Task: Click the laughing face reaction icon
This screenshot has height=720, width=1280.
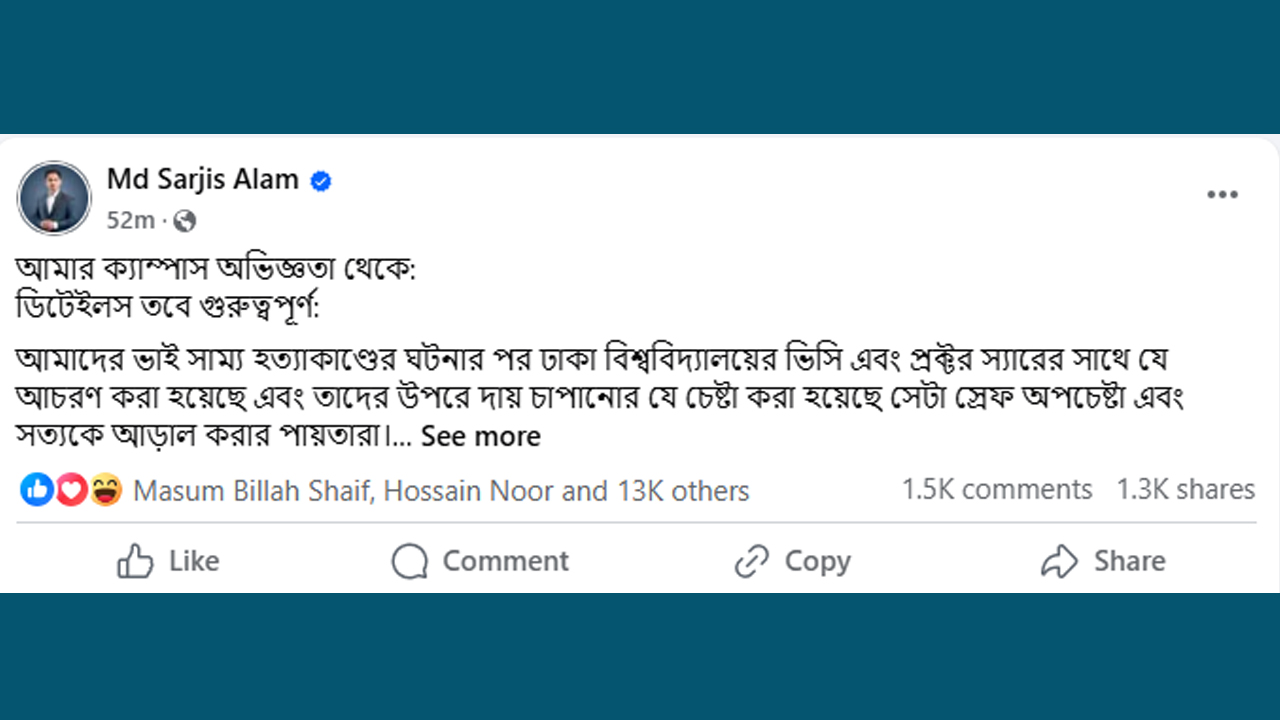Action: (x=104, y=490)
